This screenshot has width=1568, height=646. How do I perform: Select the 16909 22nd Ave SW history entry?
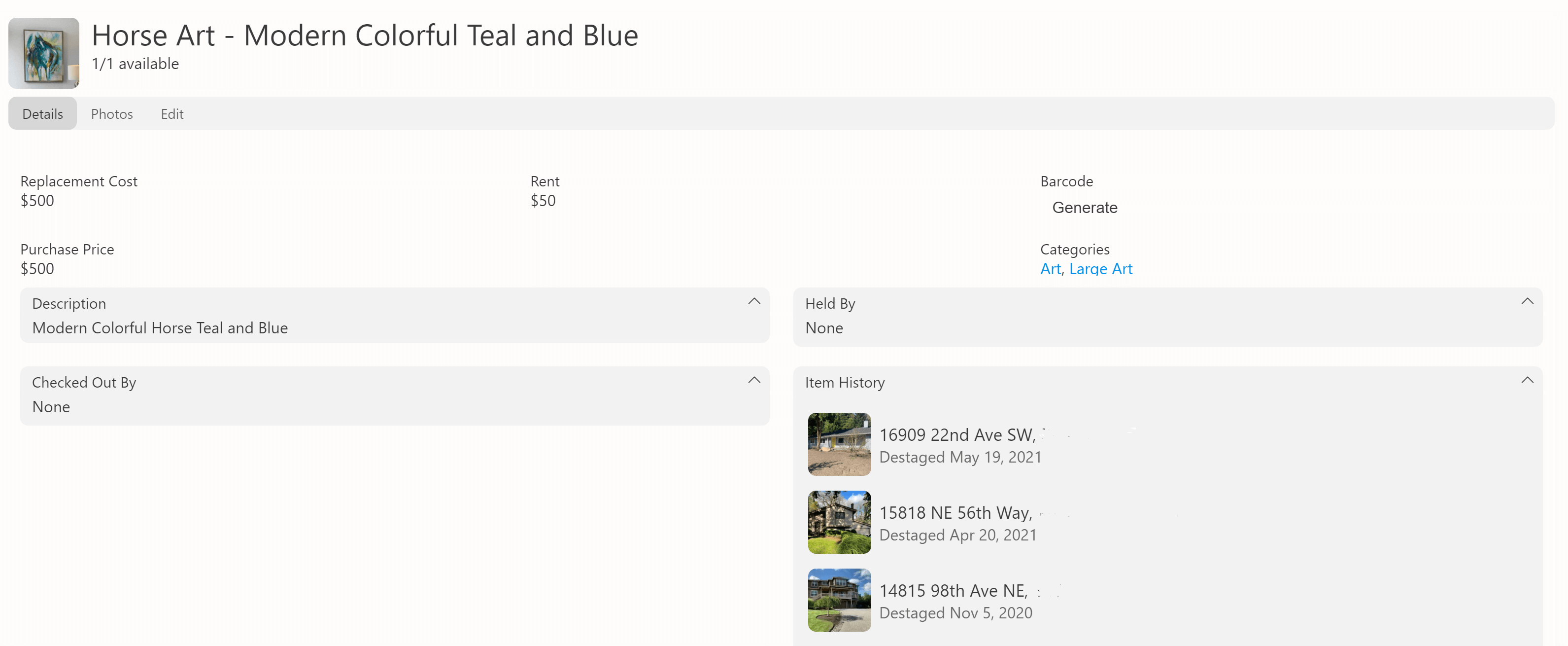tap(957, 435)
